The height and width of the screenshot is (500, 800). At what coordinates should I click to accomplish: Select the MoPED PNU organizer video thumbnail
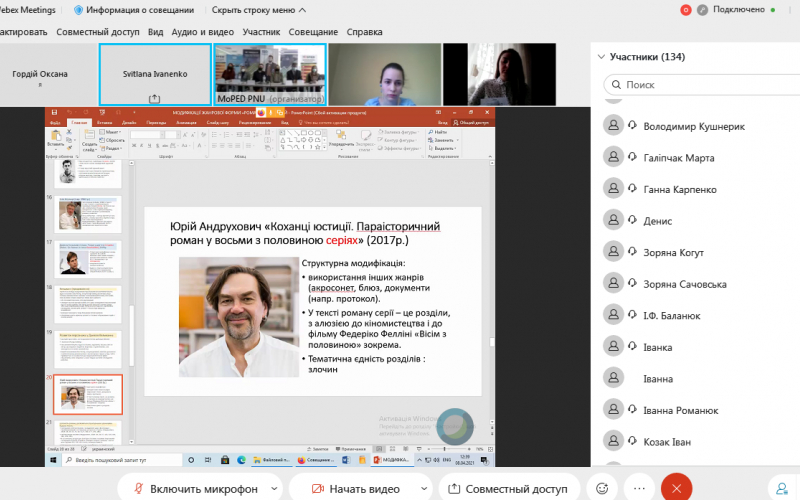pyautogui.click(x=270, y=74)
